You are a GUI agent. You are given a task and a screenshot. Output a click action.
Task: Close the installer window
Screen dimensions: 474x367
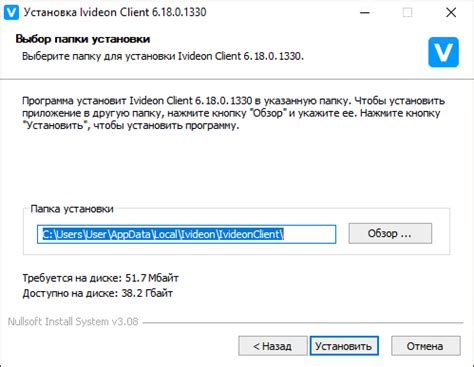451,13
